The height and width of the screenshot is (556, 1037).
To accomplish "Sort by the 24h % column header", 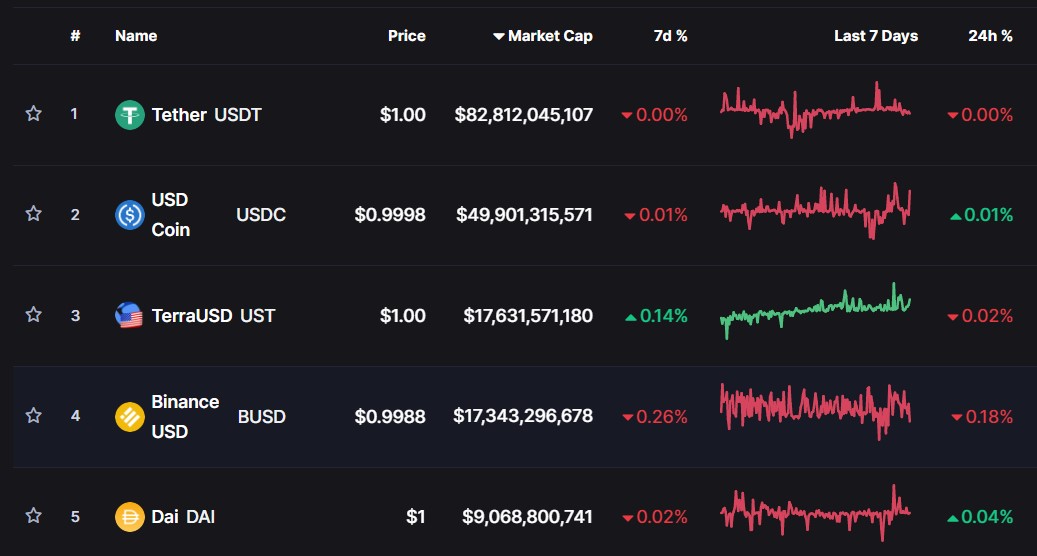I will click(x=990, y=36).
